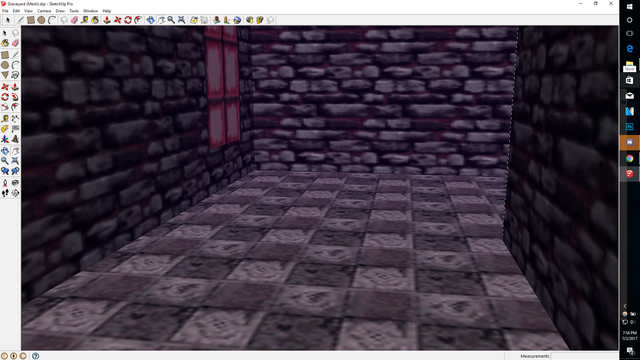Open the Window menu

(x=91, y=11)
